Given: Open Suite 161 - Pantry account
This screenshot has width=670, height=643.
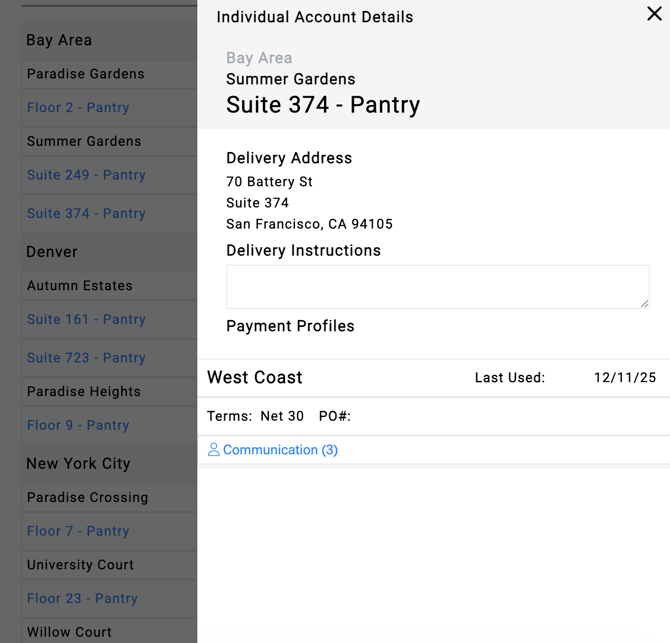Looking at the screenshot, I should [86, 319].
